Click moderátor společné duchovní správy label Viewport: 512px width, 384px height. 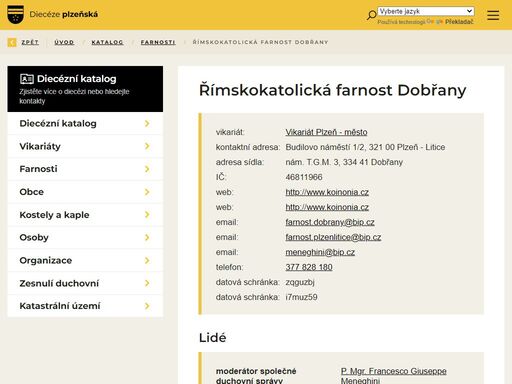[256, 376]
